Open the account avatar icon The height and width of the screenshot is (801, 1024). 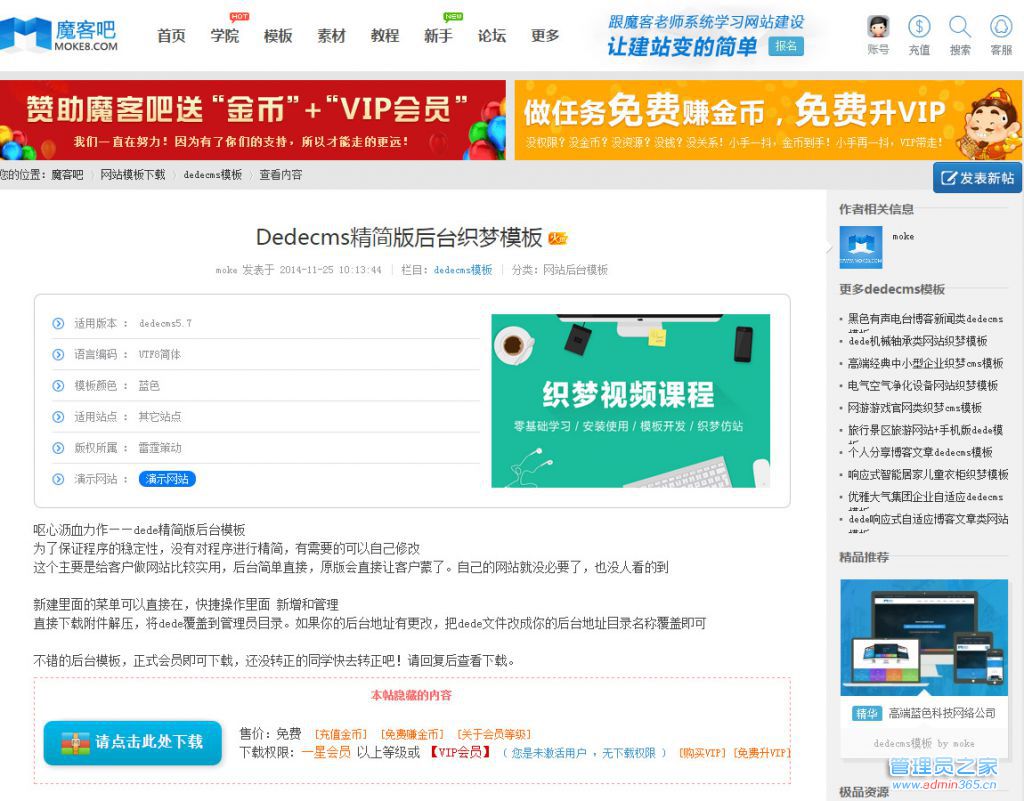click(x=878, y=27)
